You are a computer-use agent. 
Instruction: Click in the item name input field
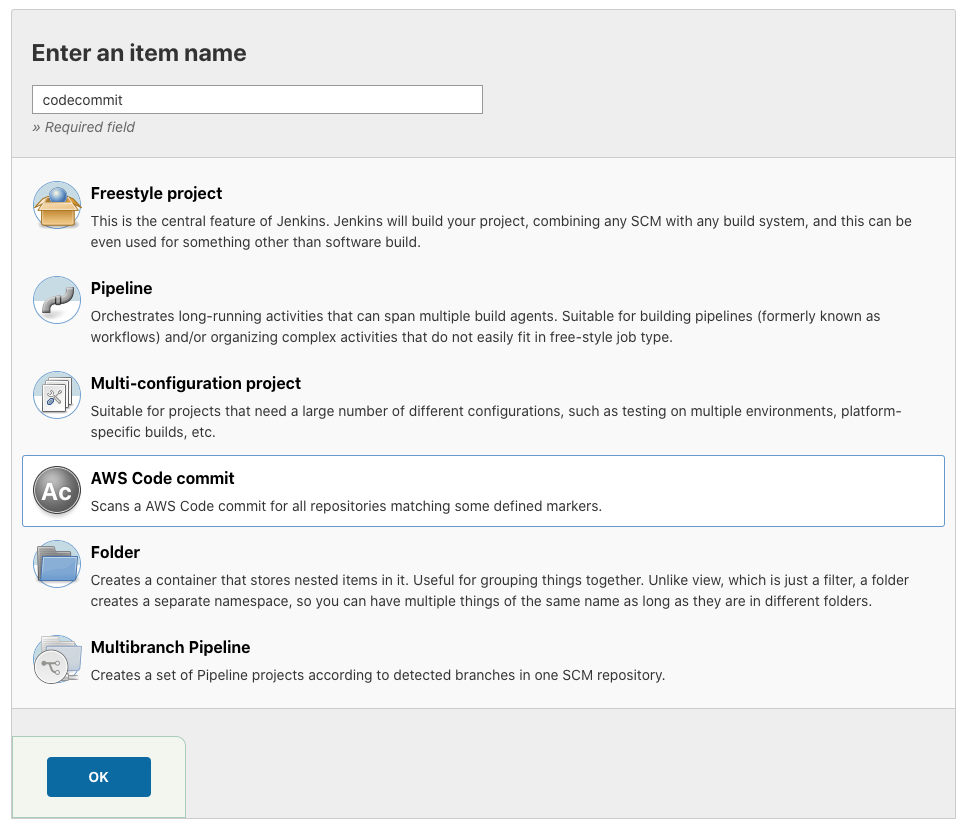(257, 100)
